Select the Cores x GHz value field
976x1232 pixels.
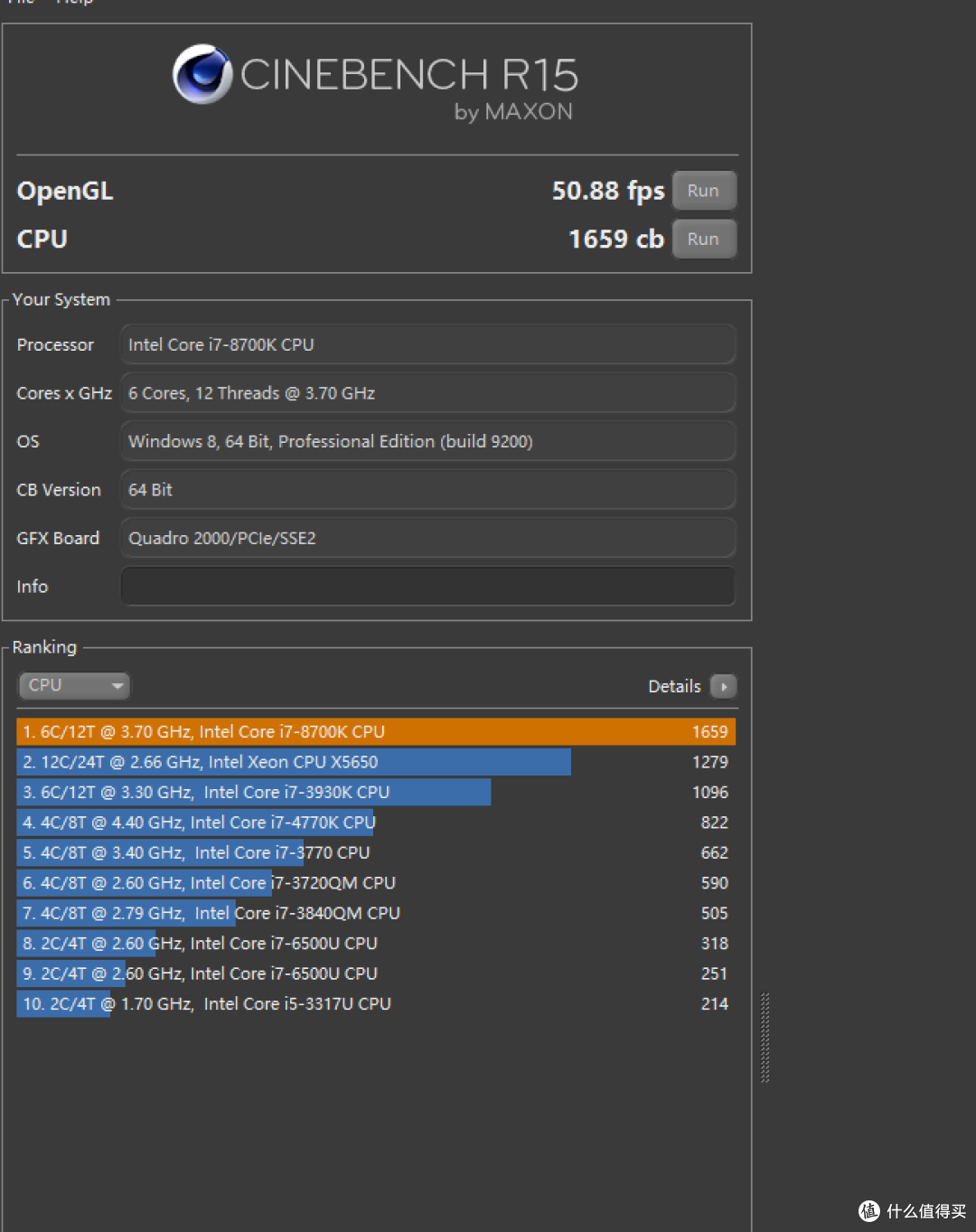[427, 393]
